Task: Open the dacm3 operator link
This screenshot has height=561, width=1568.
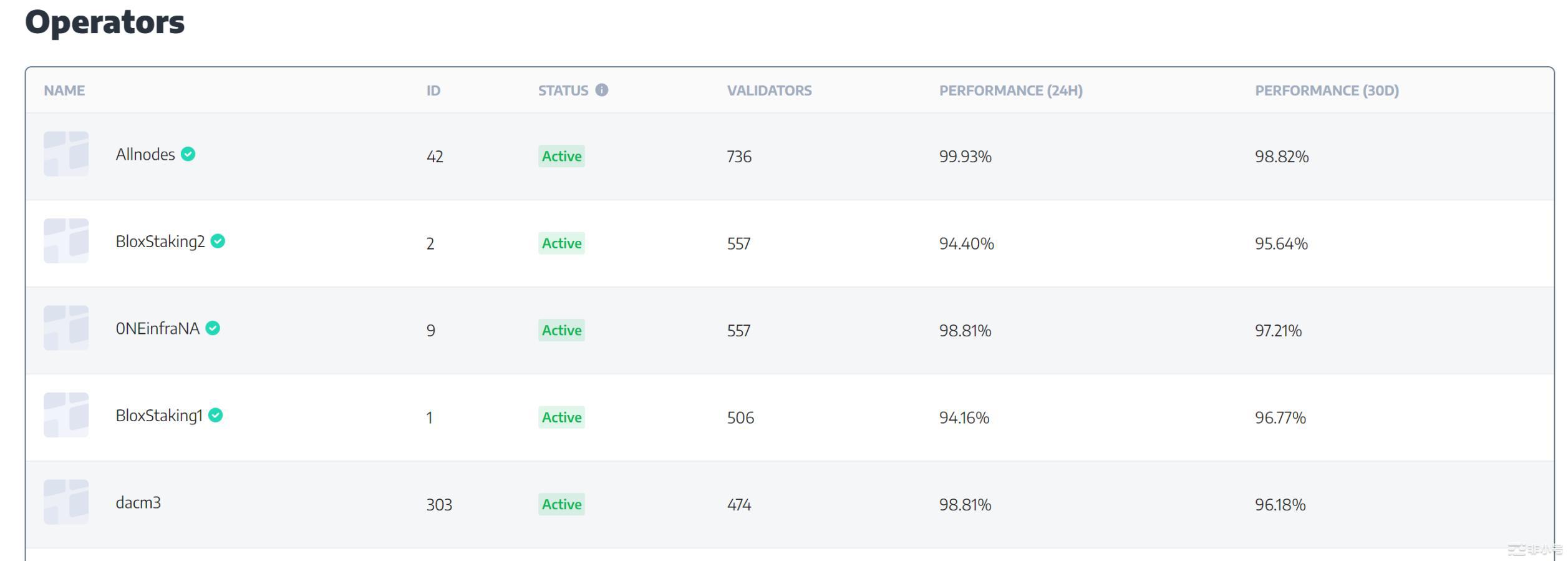Action: coord(138,502)
